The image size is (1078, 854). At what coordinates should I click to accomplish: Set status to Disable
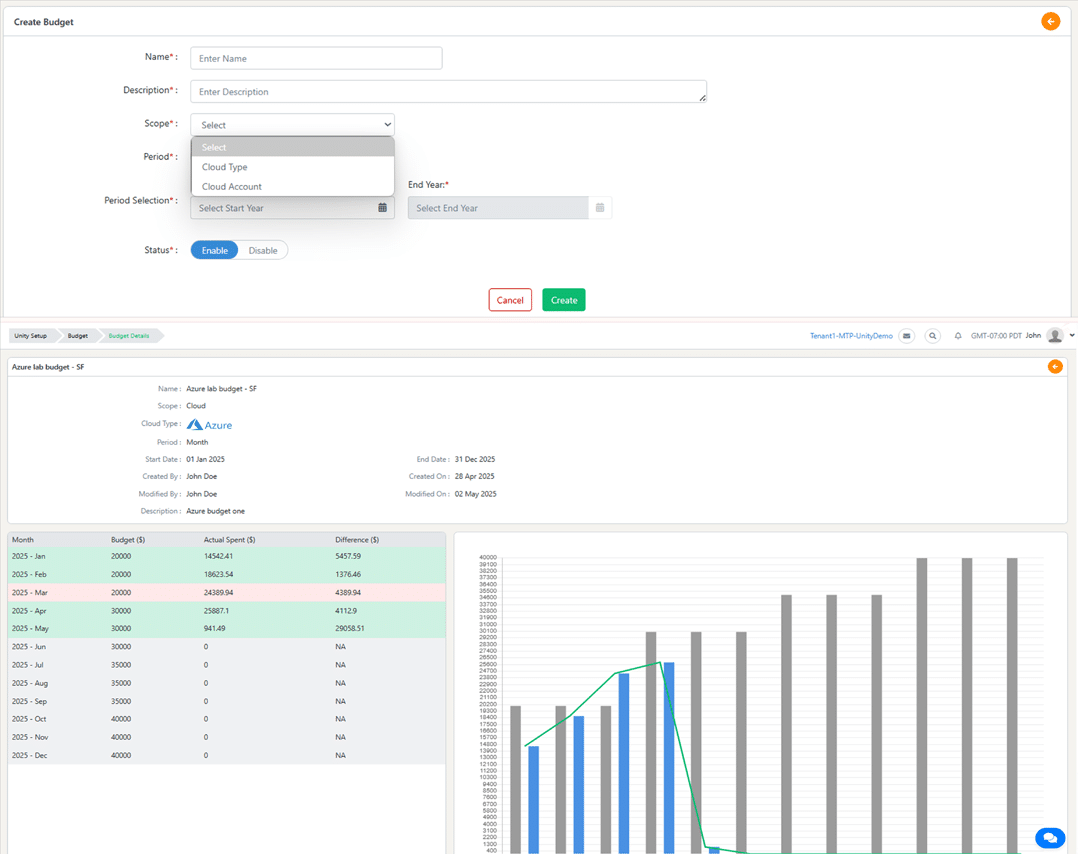tap(263, 250)
